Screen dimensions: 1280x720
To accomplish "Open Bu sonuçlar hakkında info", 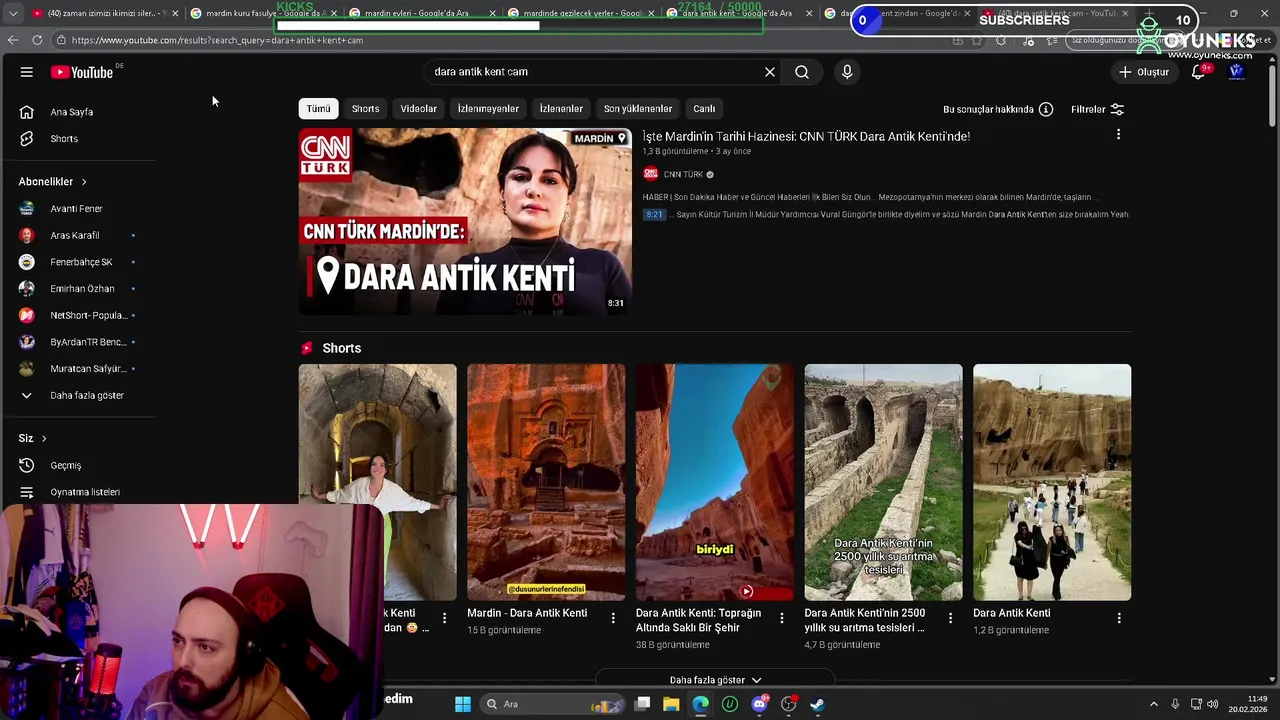I will 998,109.
